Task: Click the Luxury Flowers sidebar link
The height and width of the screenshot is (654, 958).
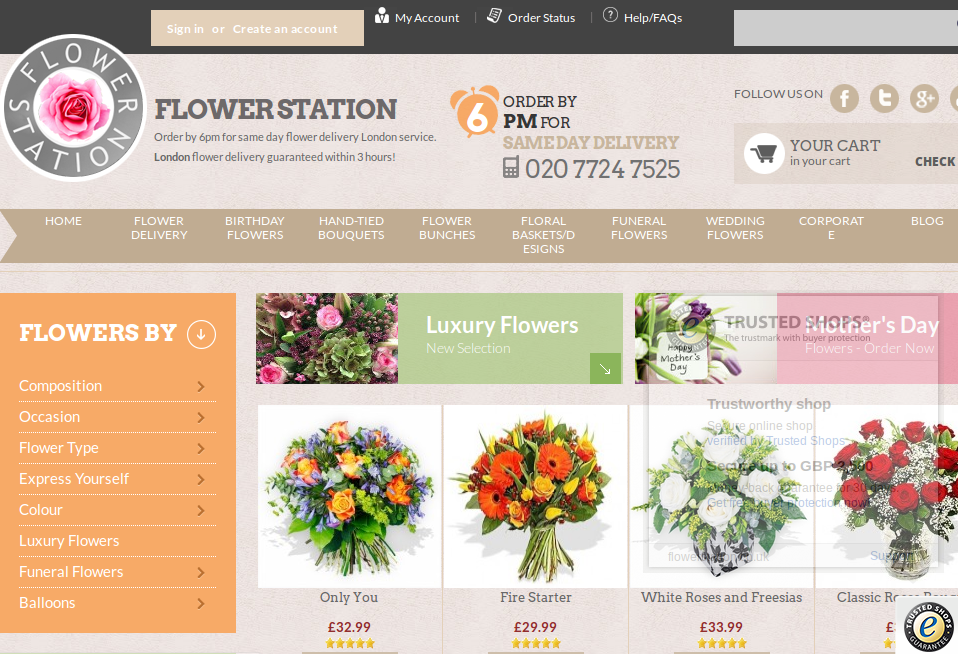Action: click(x=69, y=541)
